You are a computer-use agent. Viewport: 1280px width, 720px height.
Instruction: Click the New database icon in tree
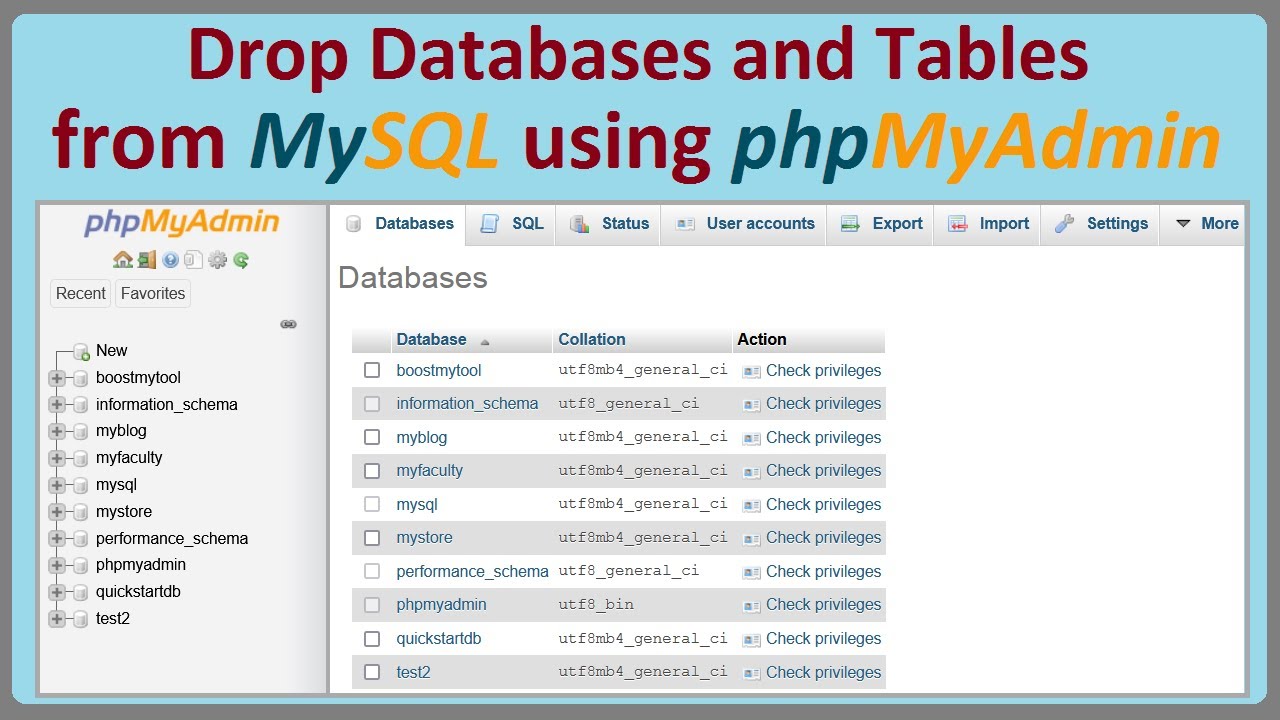pyautogui.click(x=81, y=351)
